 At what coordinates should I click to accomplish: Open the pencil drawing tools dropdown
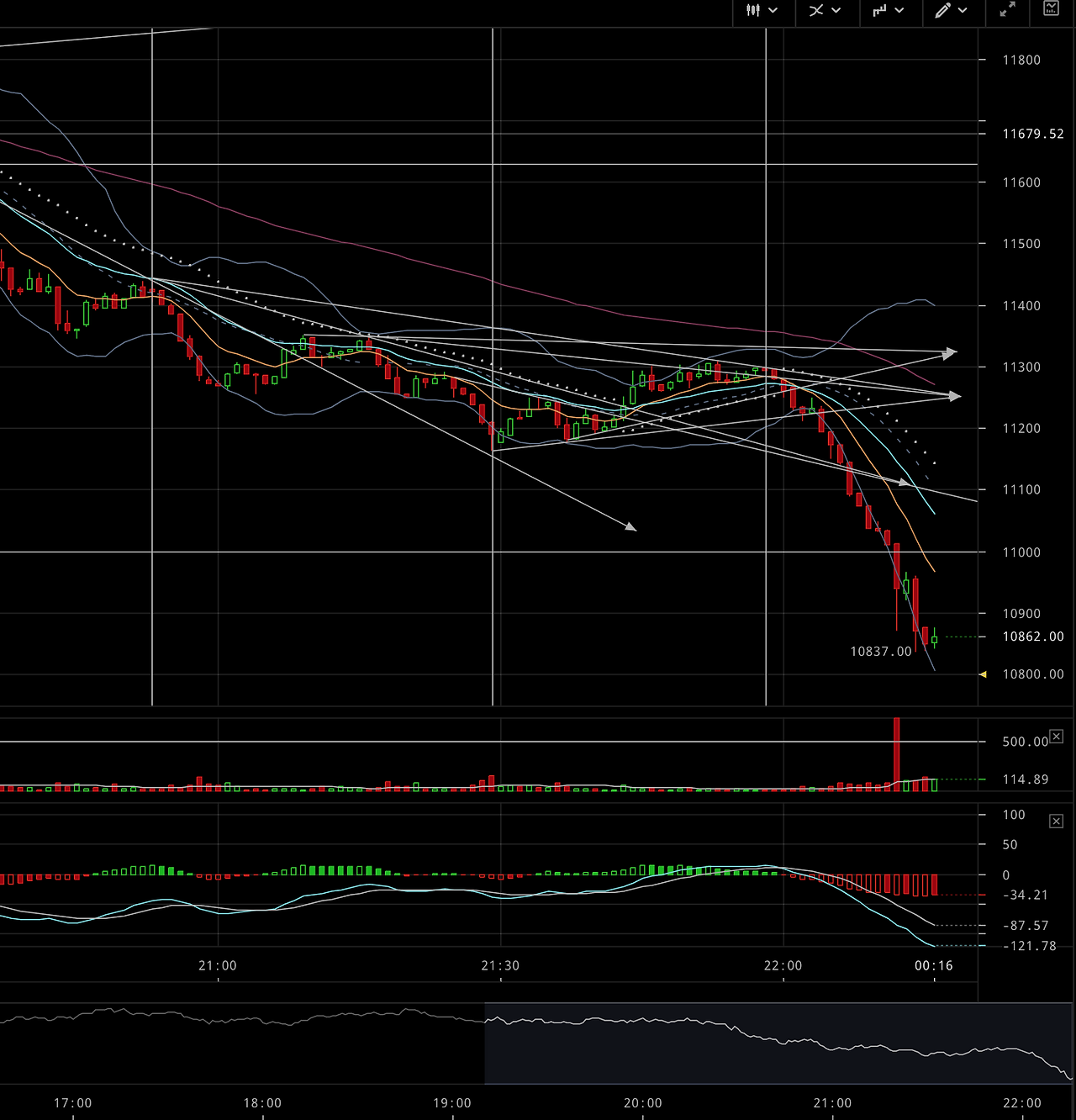[952, 11]
